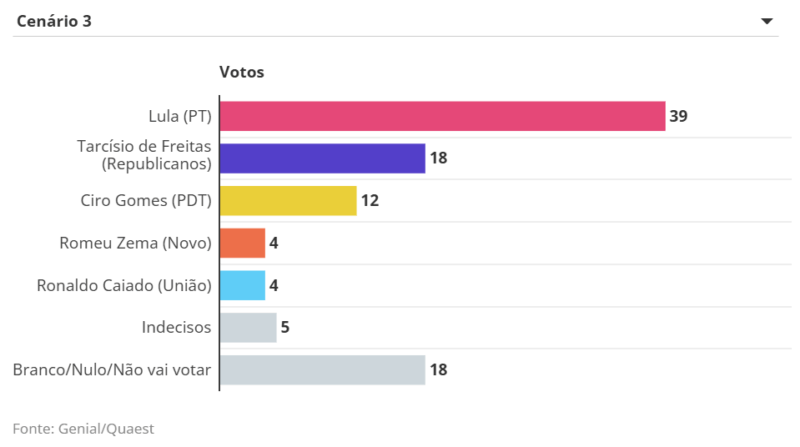The width and height of the screenshot is (800, 447).
Task: Select the purple Tarcísio de Freitas bar
Action: [x=322, y=158]
